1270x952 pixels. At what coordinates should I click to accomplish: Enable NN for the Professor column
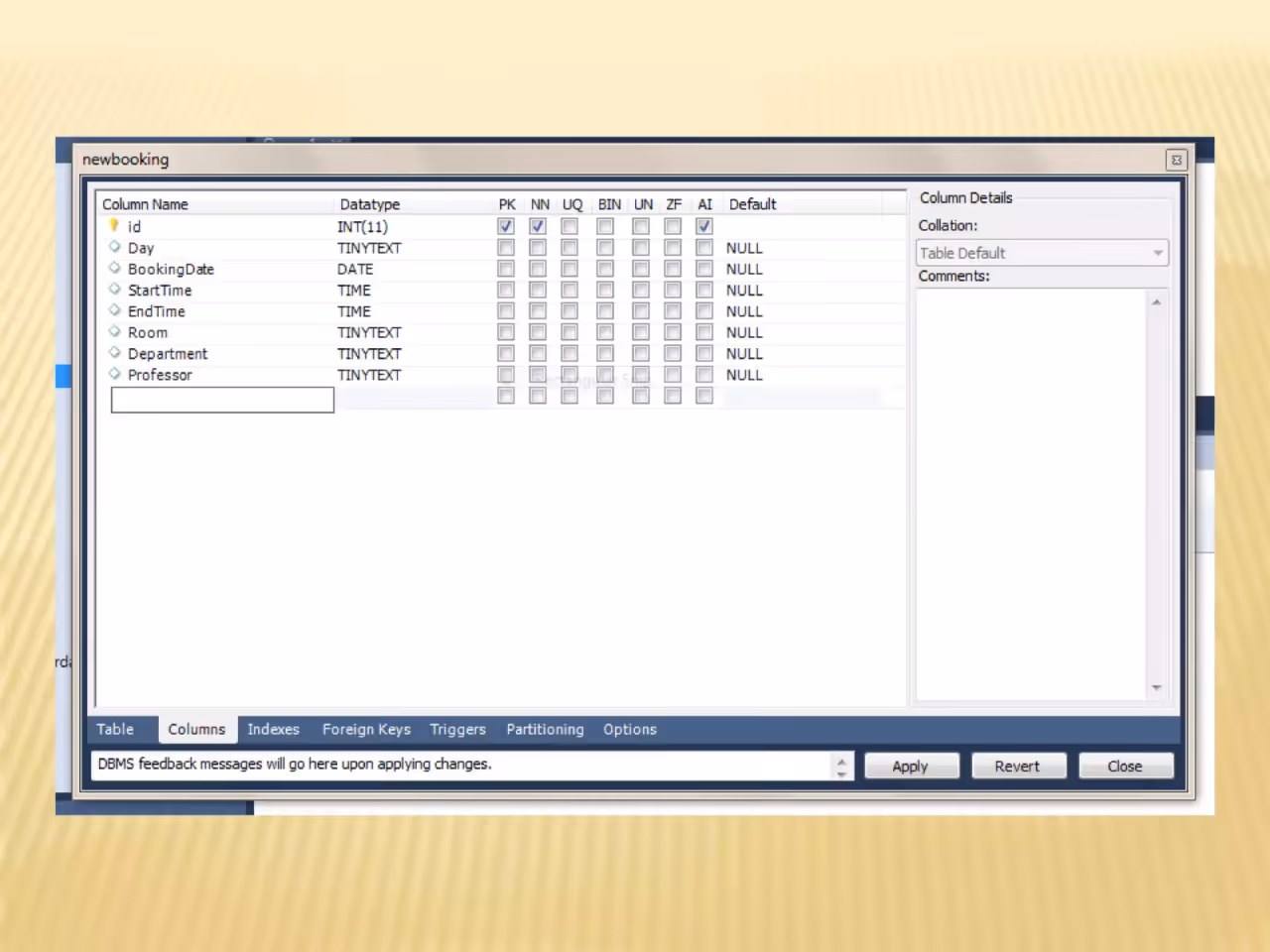pyautogui.click(x=538, y=375)
